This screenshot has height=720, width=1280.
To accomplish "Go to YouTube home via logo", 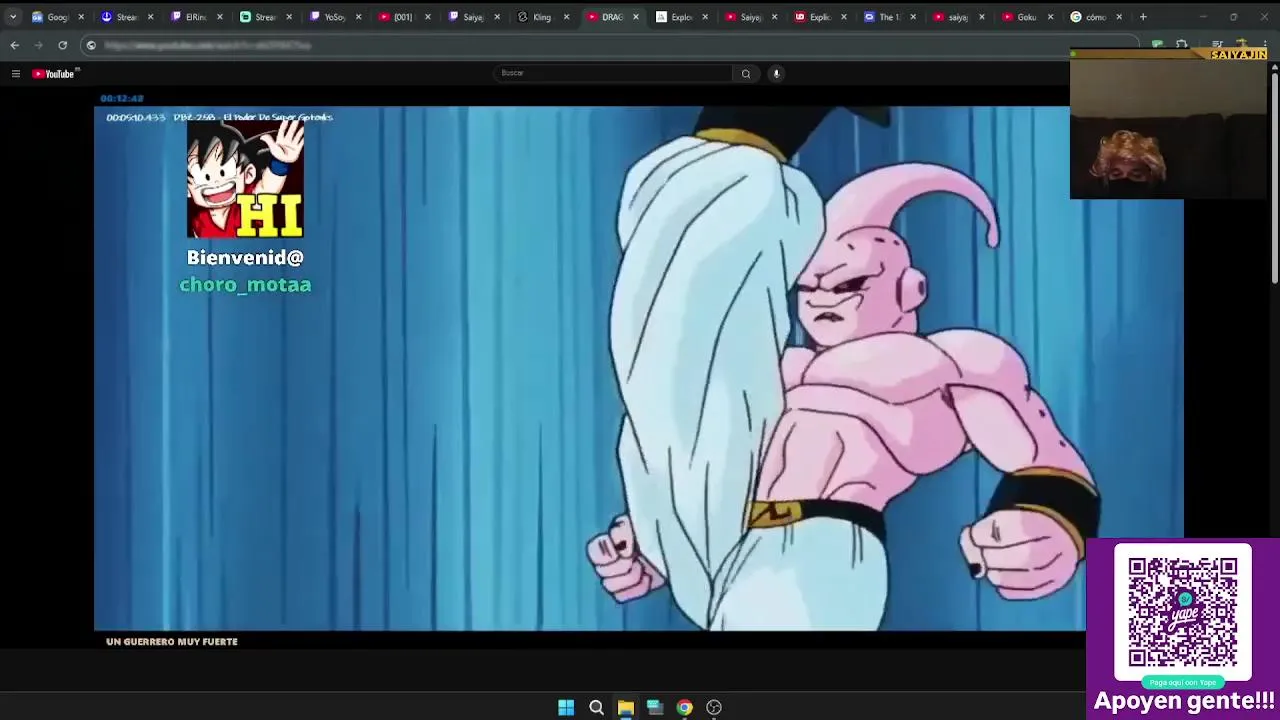I will point(55,73).
